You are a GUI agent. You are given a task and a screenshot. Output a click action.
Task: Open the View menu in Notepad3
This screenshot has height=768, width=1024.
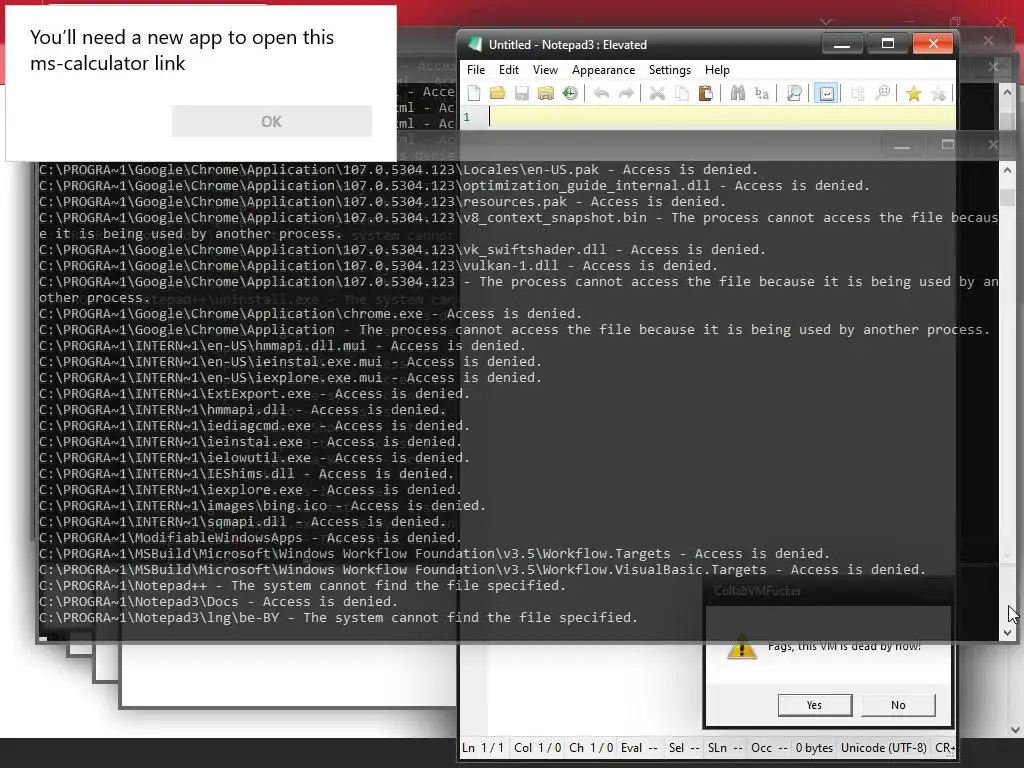coord(545,70)
